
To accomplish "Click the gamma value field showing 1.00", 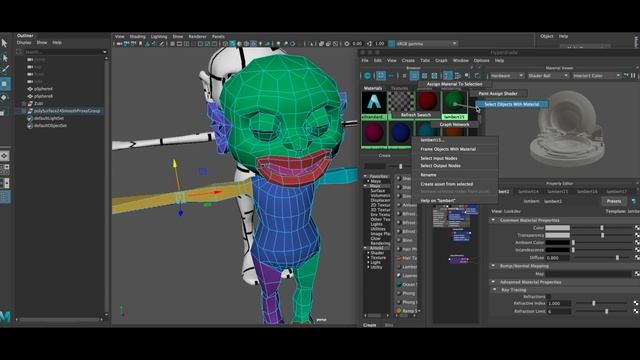I will [x=380, y=44].
